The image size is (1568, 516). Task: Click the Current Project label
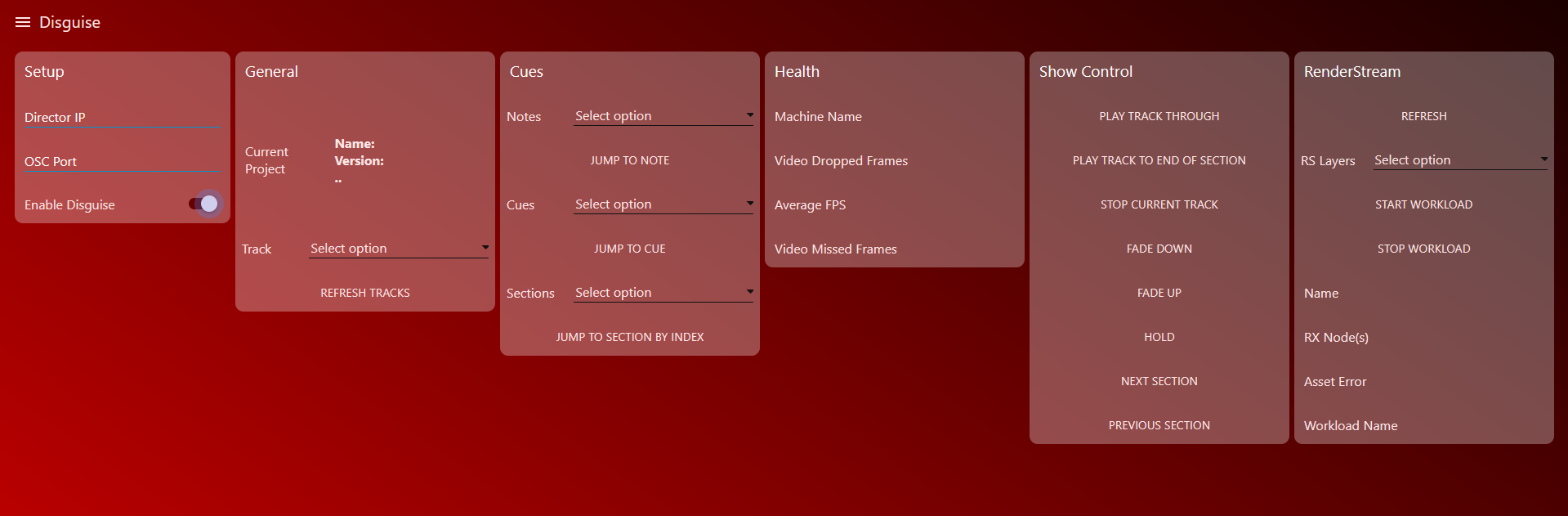pyautogui.click(x=266, y=160)
